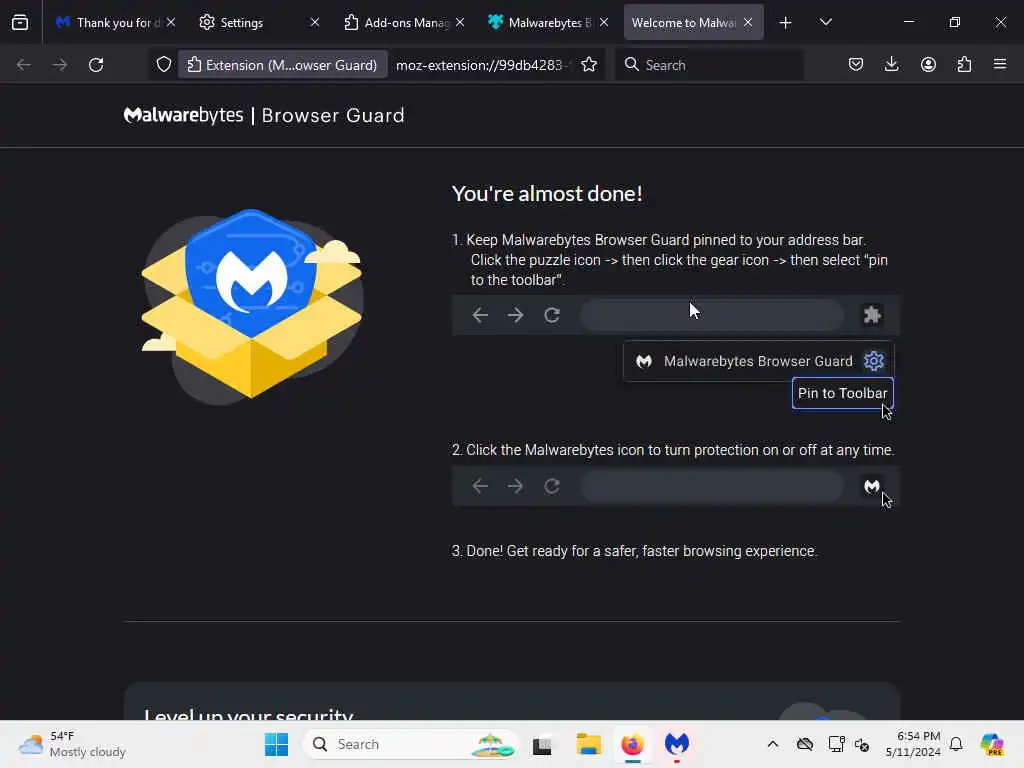Click the muted volume tray icon
The image size is (1024, 768).
click(862, 744)
